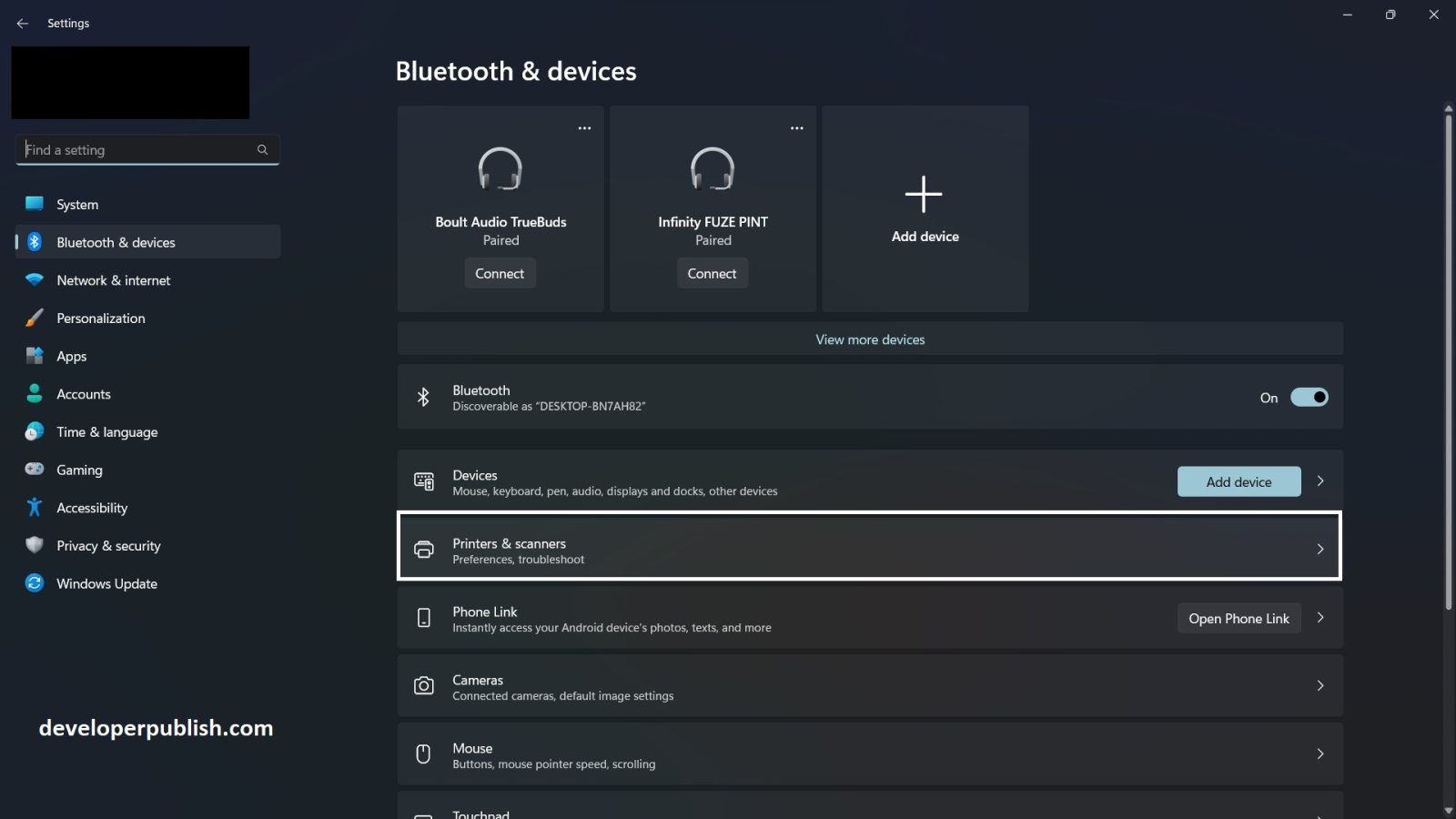The image size is (1456, 819).
Task: Open Gaming settings category
Action: 147,470
